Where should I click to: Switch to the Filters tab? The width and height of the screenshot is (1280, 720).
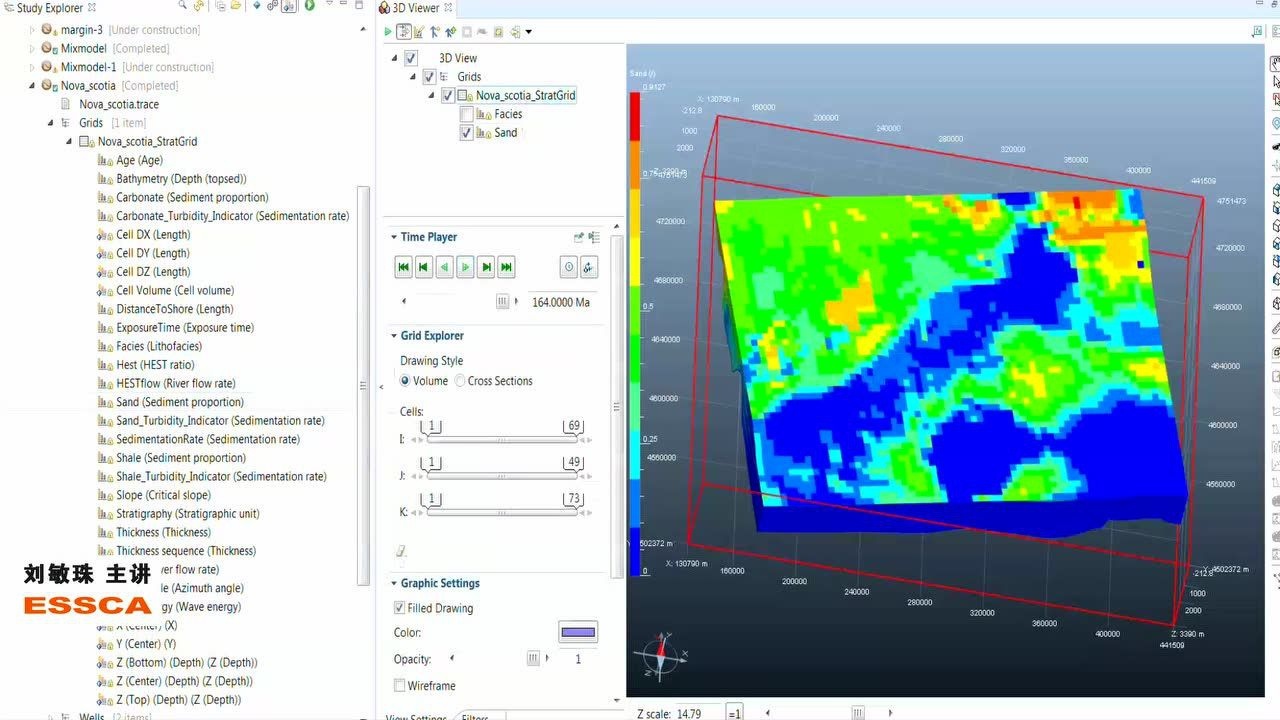pos(475,717)
